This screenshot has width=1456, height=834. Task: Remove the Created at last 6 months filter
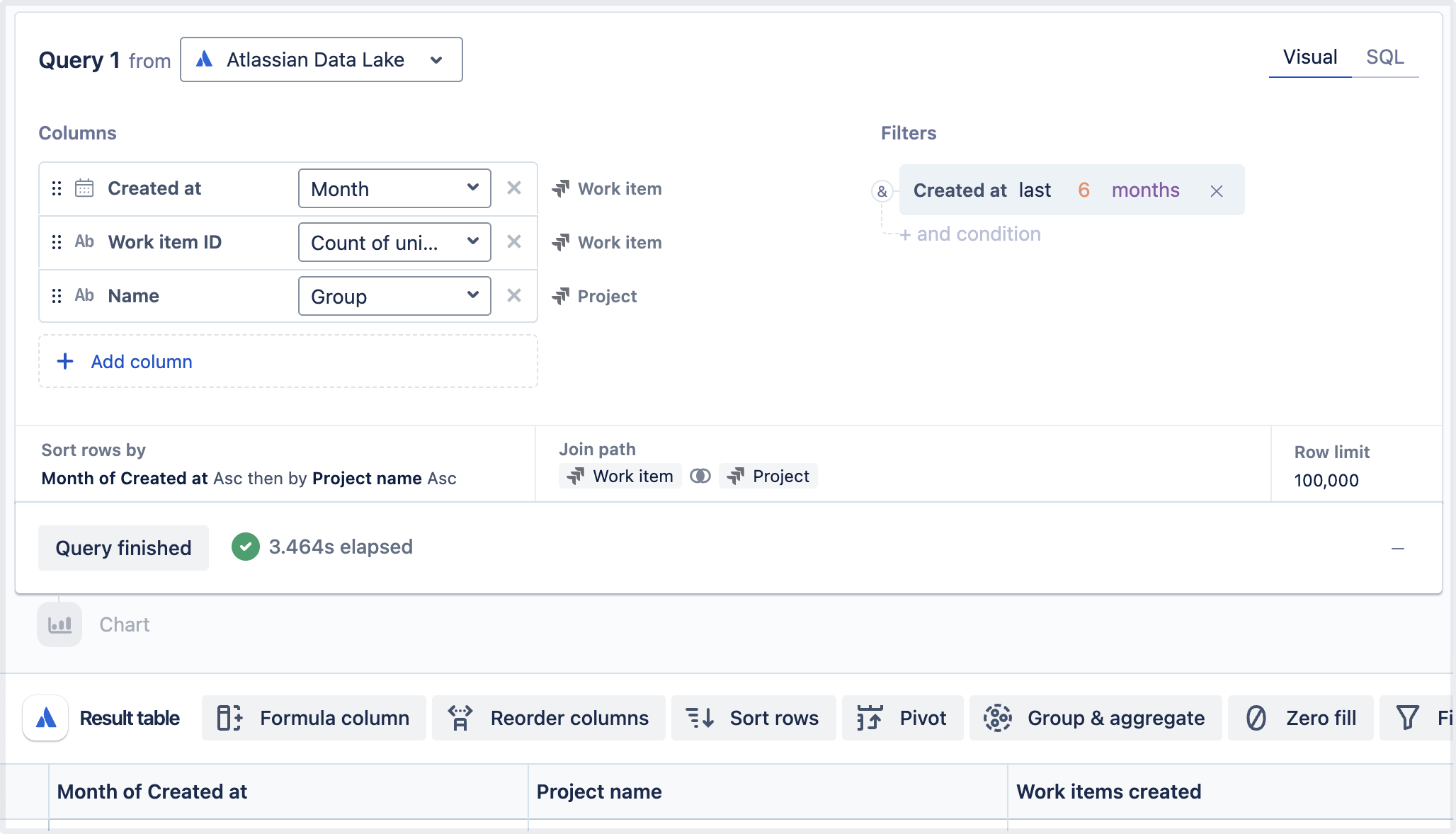pyautogui.click(x=1217, y=191)
